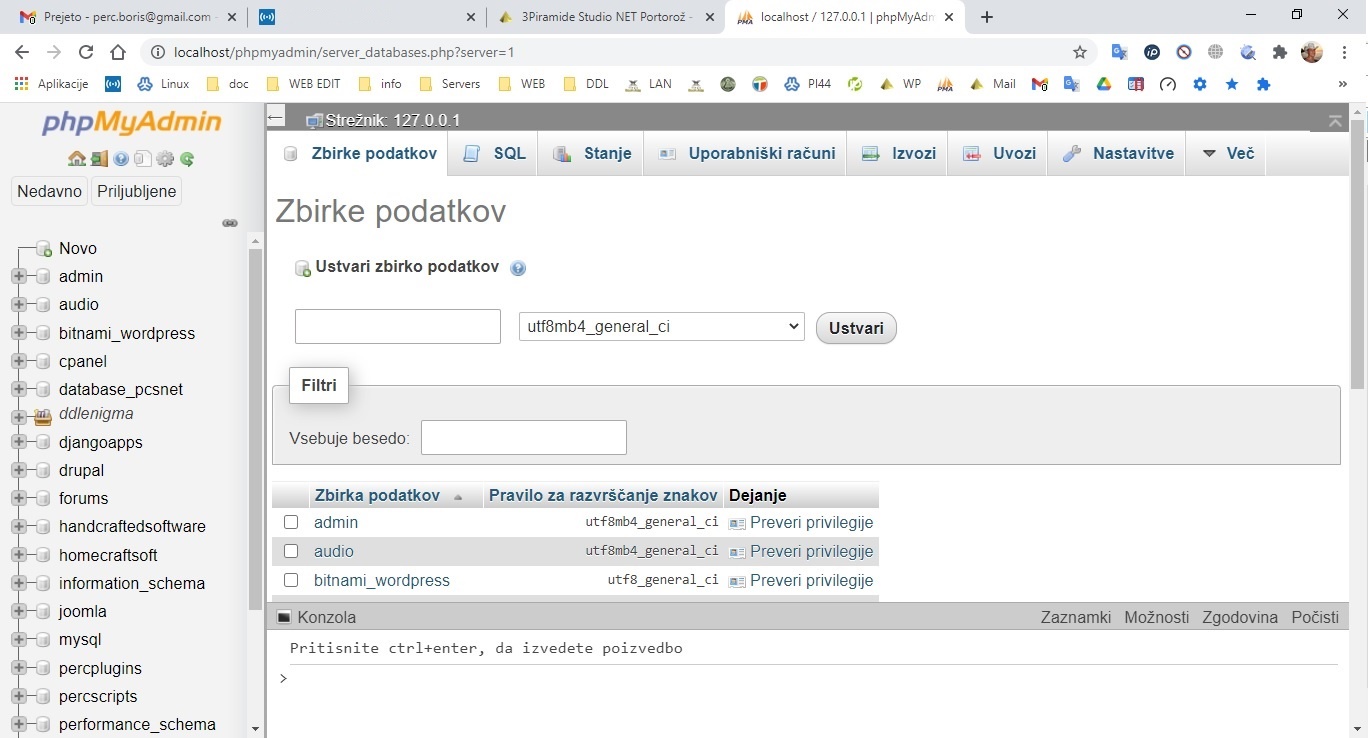Expand the admin database tree node
Image resolution: width=1368 pixels, height=738 pixels.
pos(18,277)
